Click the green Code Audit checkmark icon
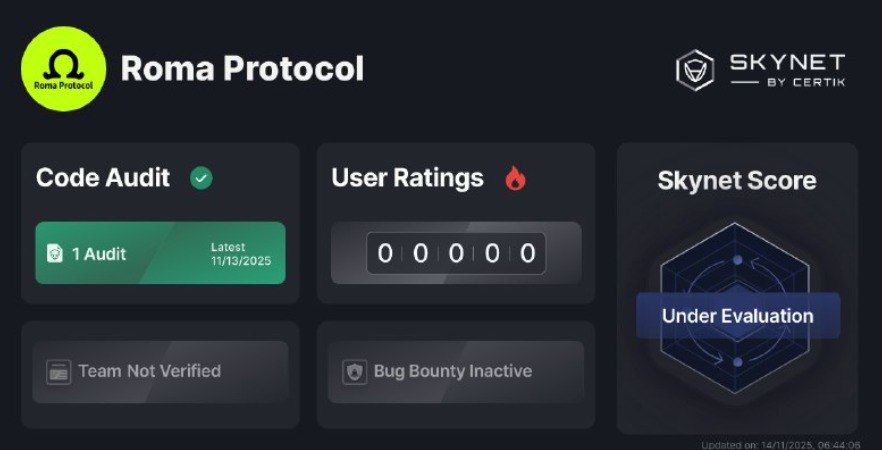Viewport: 882px width, 450px height. pyautogui.click(x=201, y=179)
